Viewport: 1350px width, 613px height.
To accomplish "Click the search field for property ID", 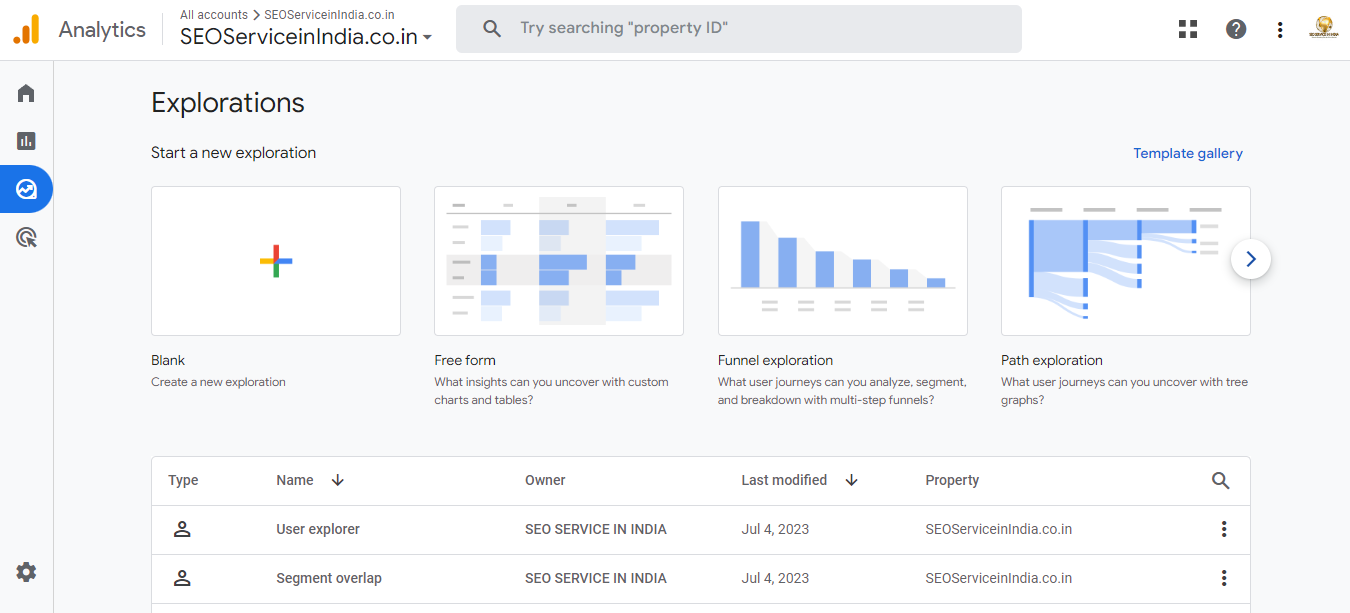I will (740, 29).
